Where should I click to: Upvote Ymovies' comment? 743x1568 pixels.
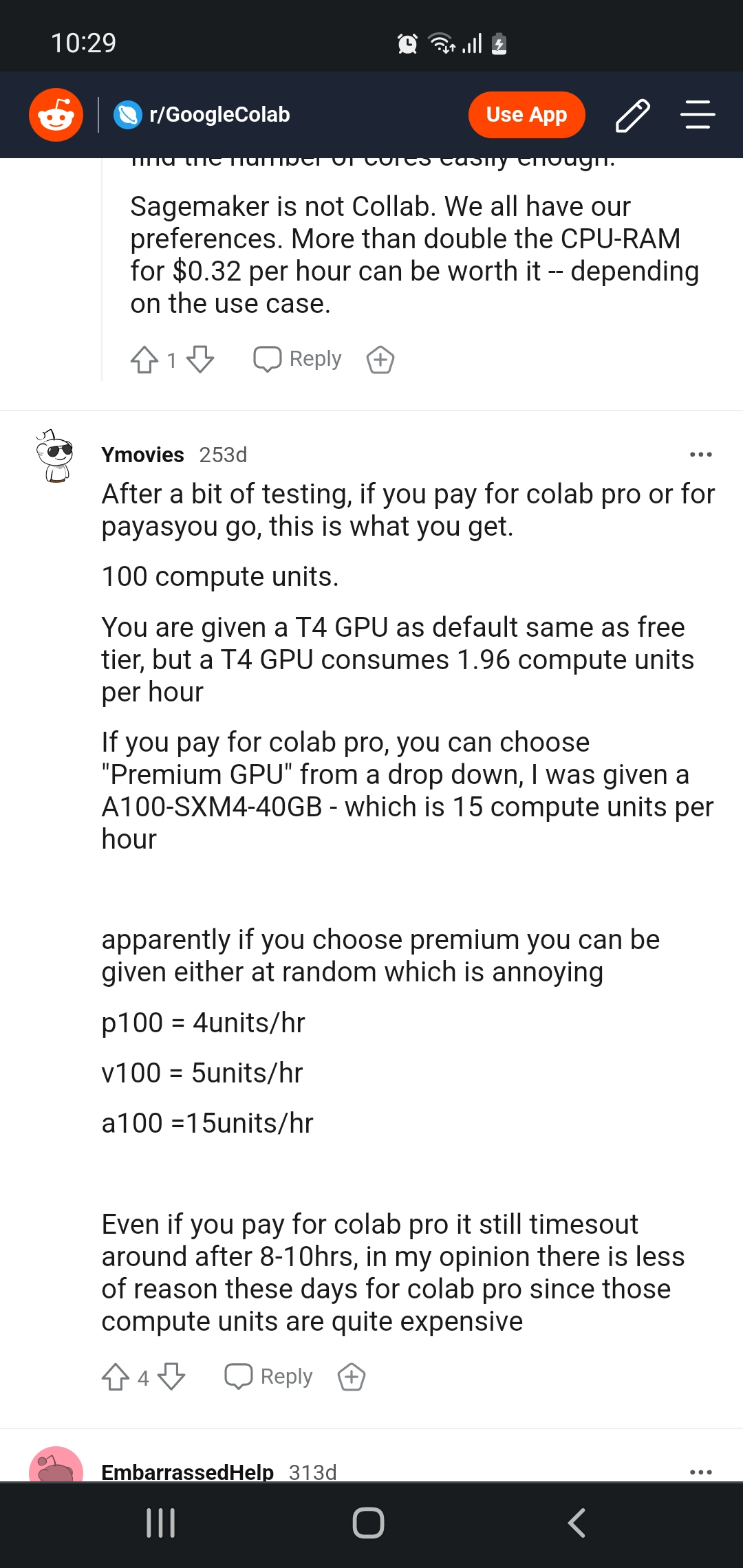pos(116,1376)
